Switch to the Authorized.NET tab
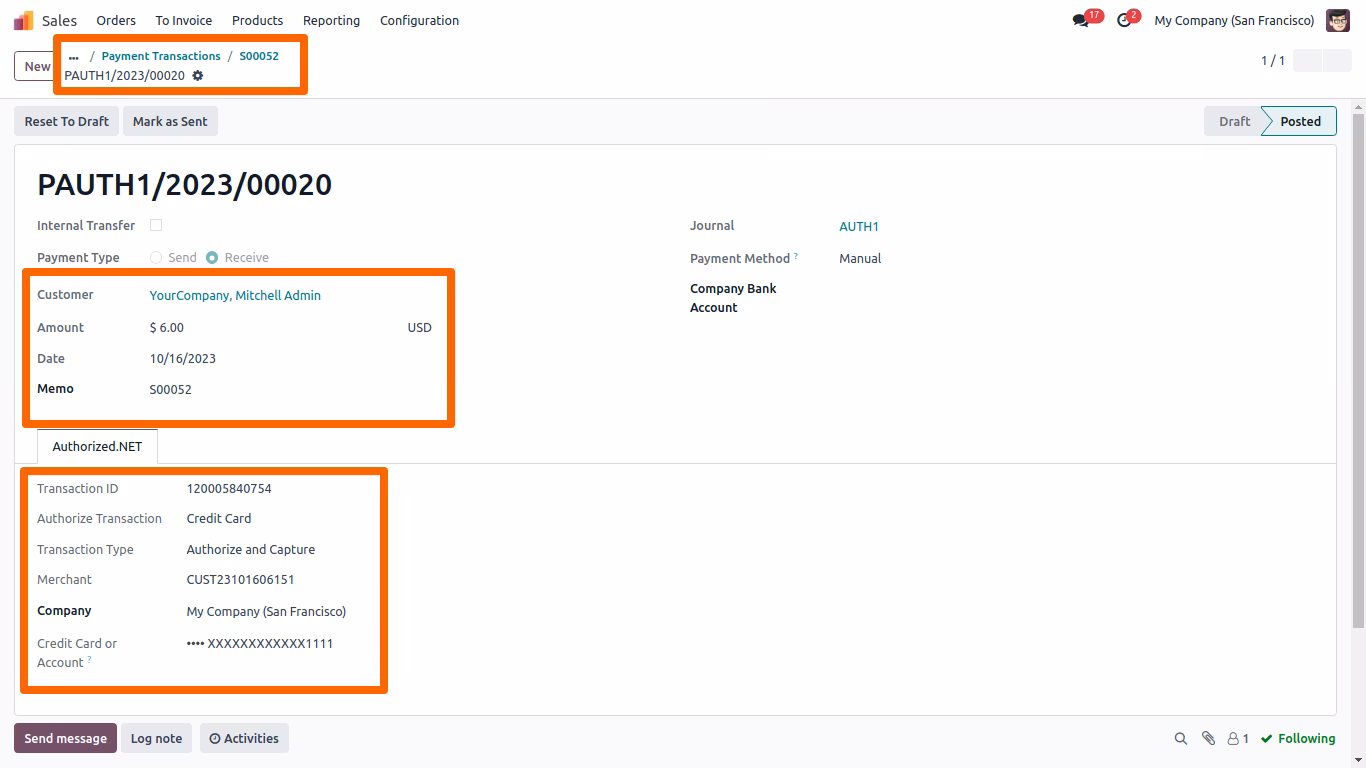 click(97, 447)
